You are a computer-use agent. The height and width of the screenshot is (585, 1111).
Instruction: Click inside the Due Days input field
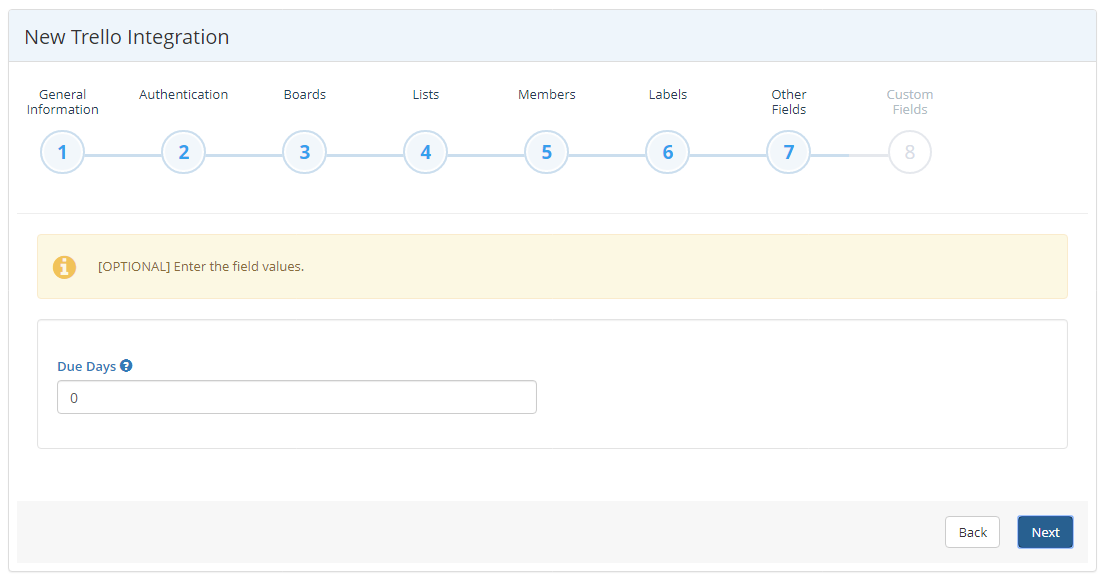point(296,397)
